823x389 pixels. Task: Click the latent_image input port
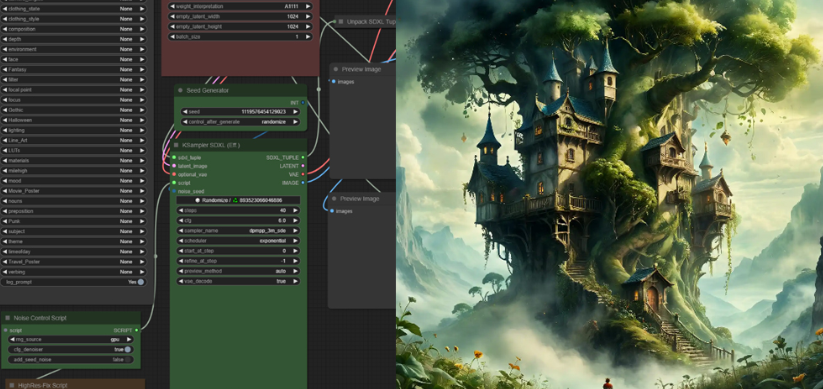[174, 166]
